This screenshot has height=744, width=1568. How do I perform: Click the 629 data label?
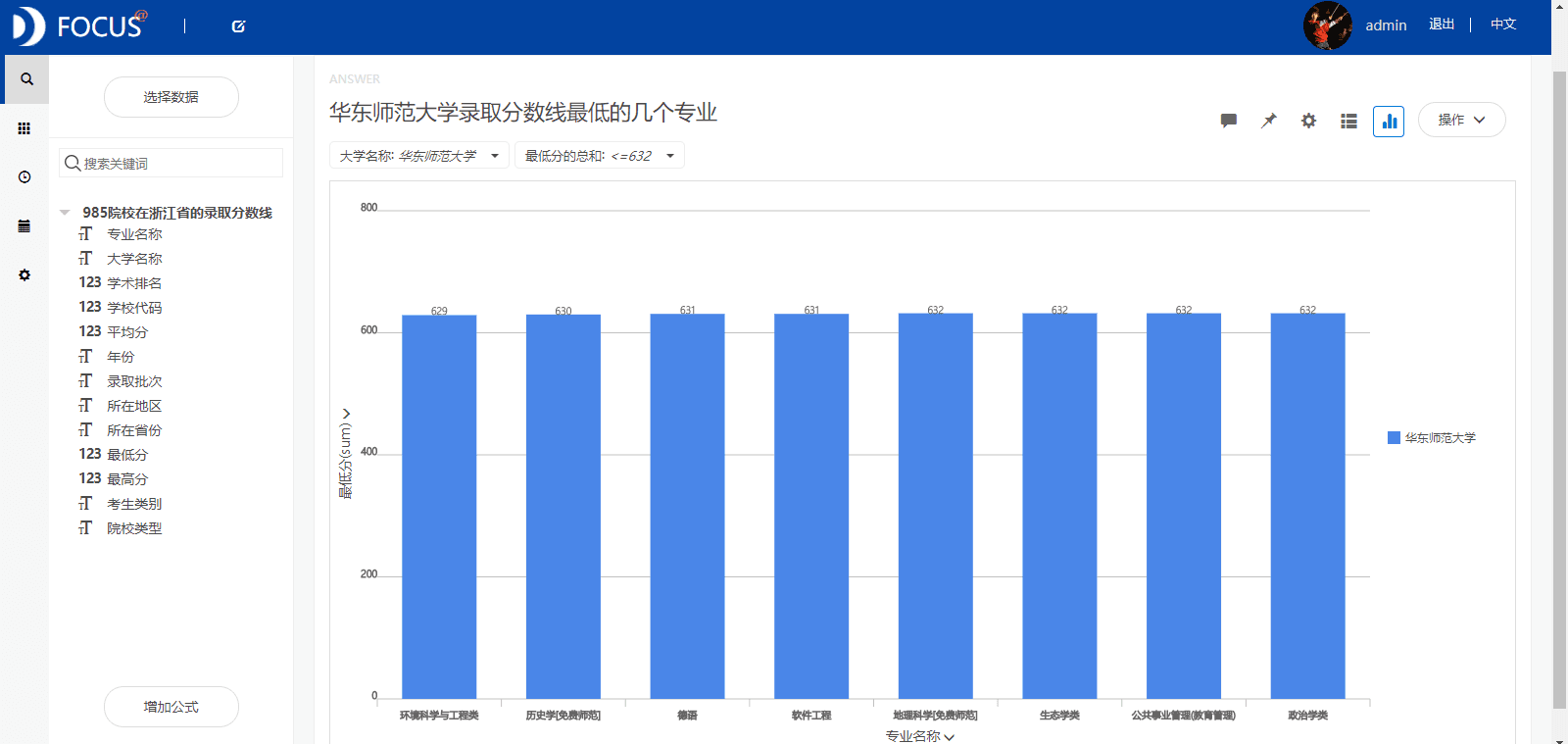coord(439,311)
